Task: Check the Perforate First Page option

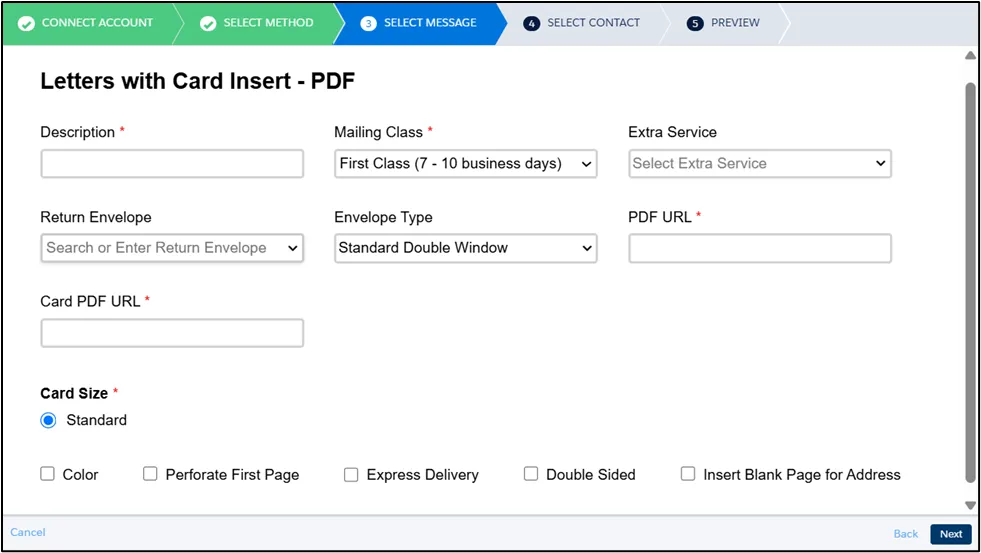Action: coord(150,474)
